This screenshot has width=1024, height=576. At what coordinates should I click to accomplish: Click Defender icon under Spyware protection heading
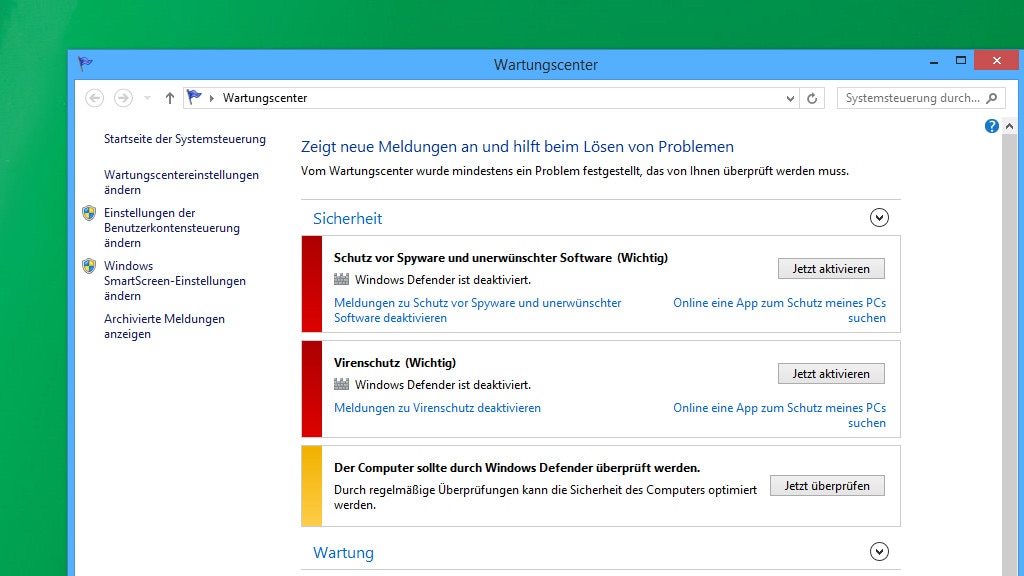pos(342,280)
